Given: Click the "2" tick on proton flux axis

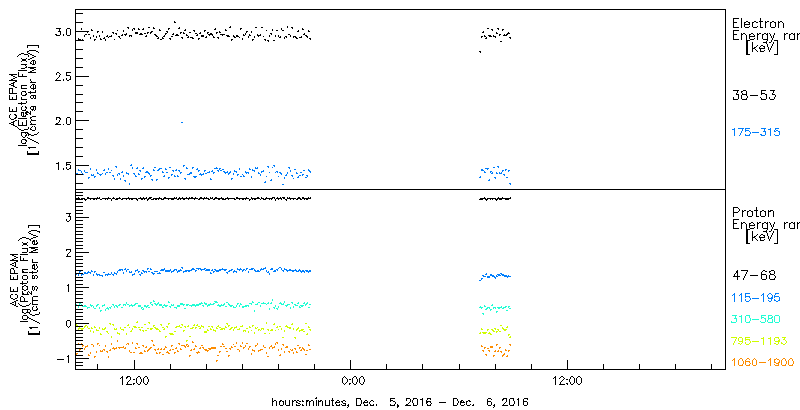Looking at the screenshot, I should click(67, 252).
